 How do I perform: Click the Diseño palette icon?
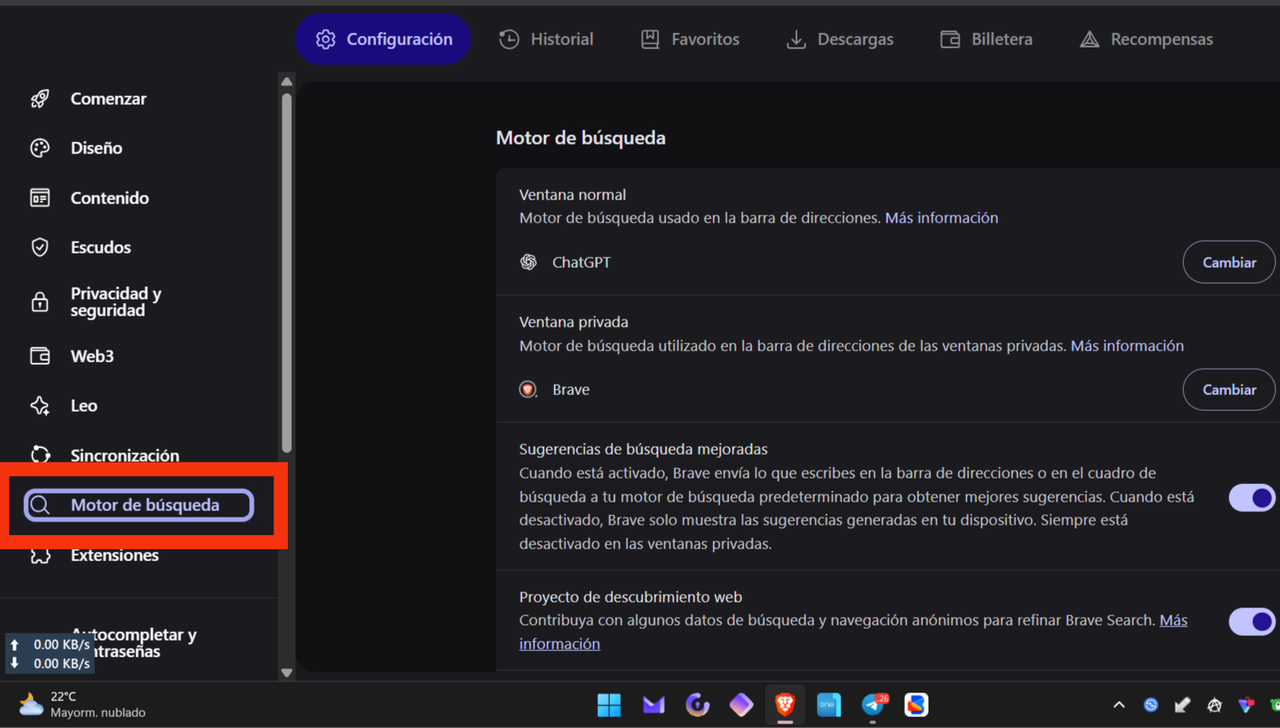(40, 148)
